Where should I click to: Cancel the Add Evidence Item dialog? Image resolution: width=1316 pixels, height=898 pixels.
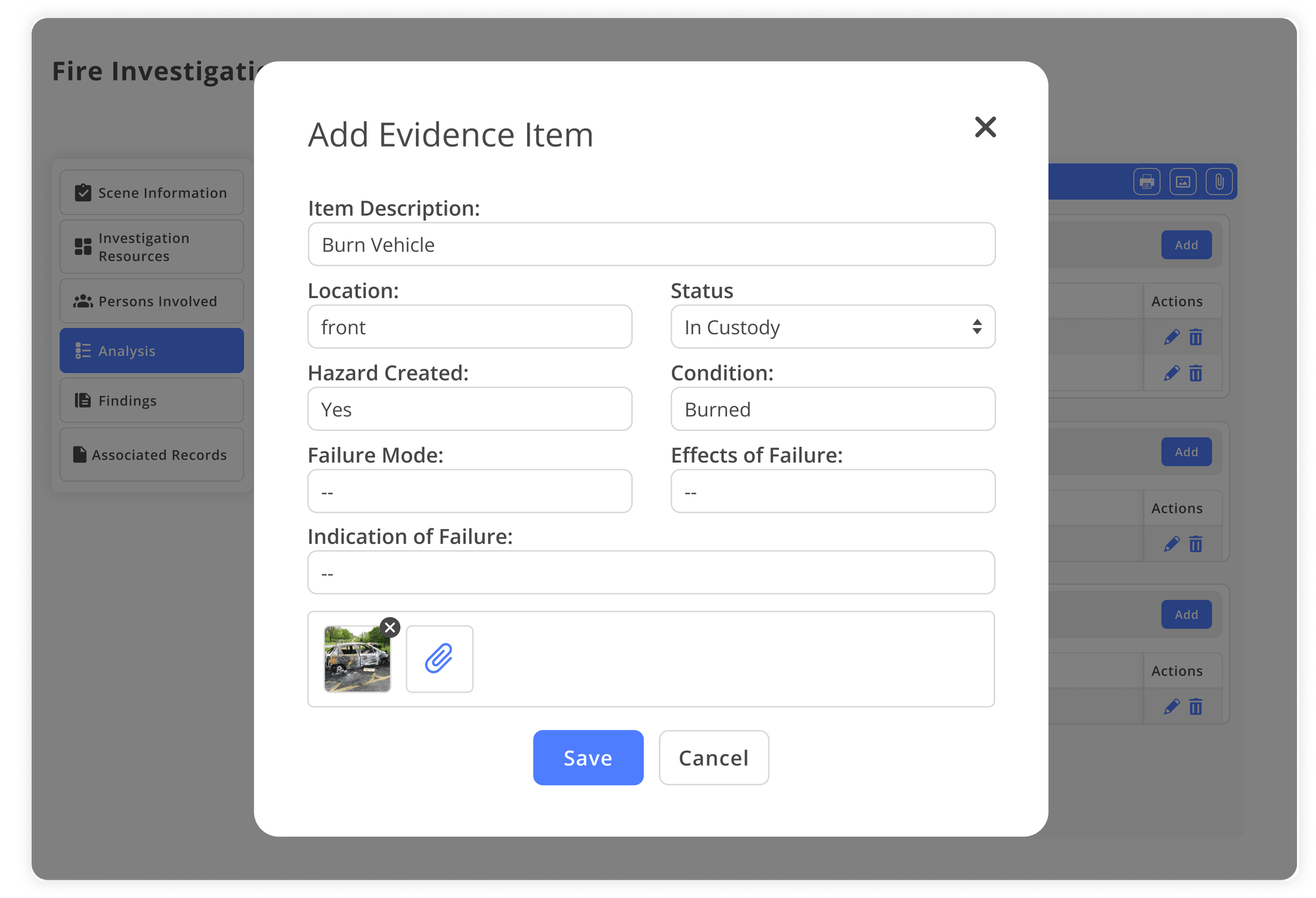(713, 757)
